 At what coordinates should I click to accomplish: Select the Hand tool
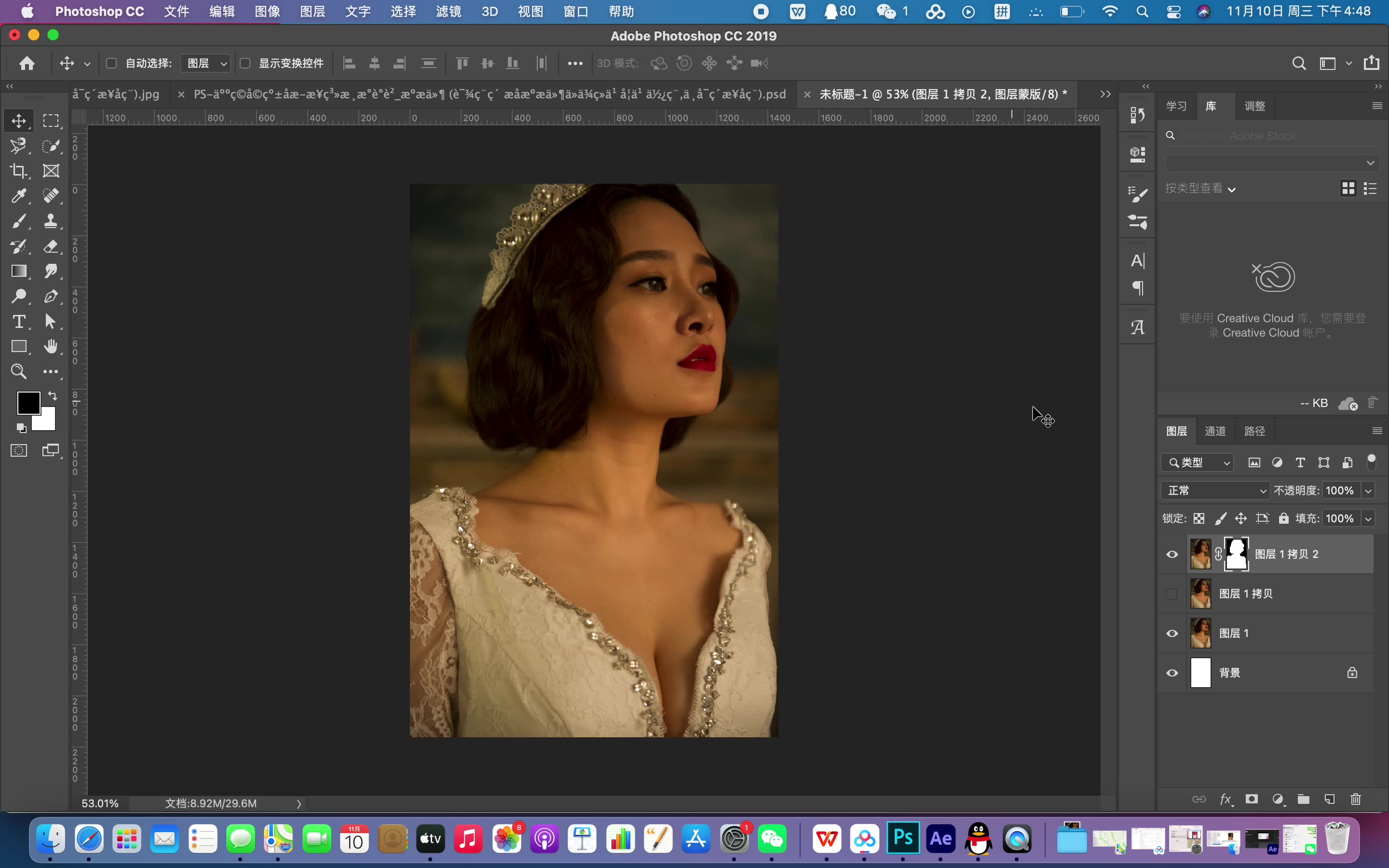pyautogui.click(x=51, y=346)
